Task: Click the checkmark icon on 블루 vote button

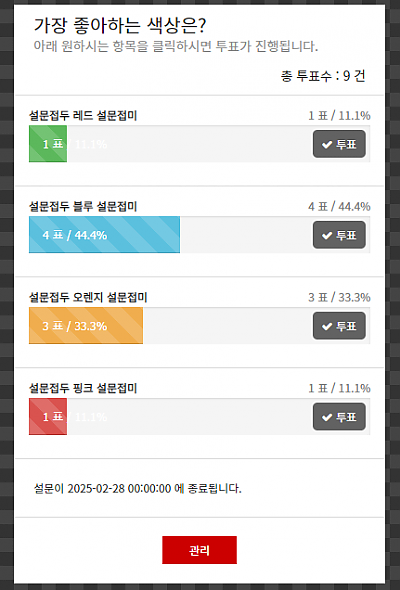Action: (327, 236)
